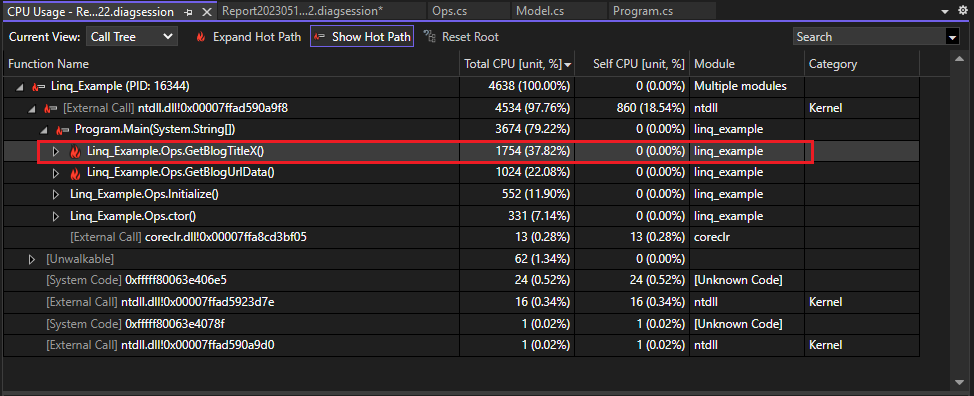Click the Expand Hot Path label

(257, 37)
